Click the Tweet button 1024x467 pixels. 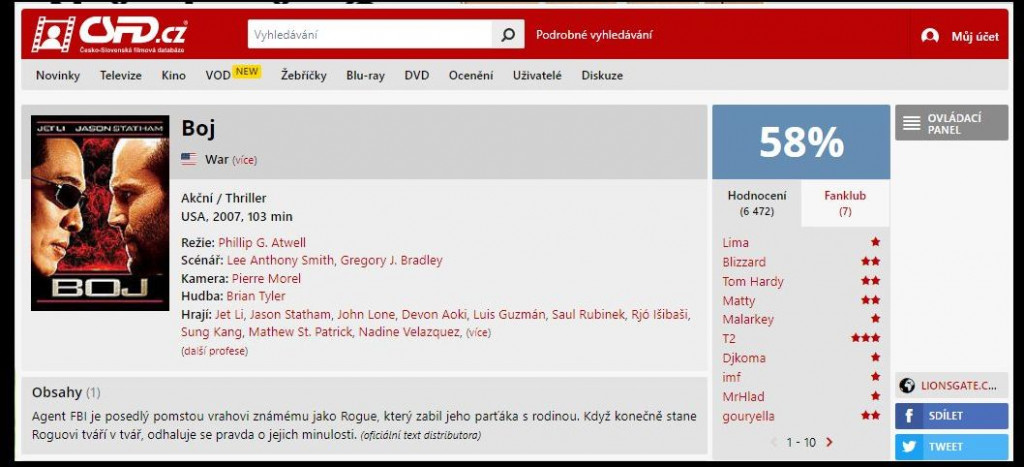click(x=952, y=447)
